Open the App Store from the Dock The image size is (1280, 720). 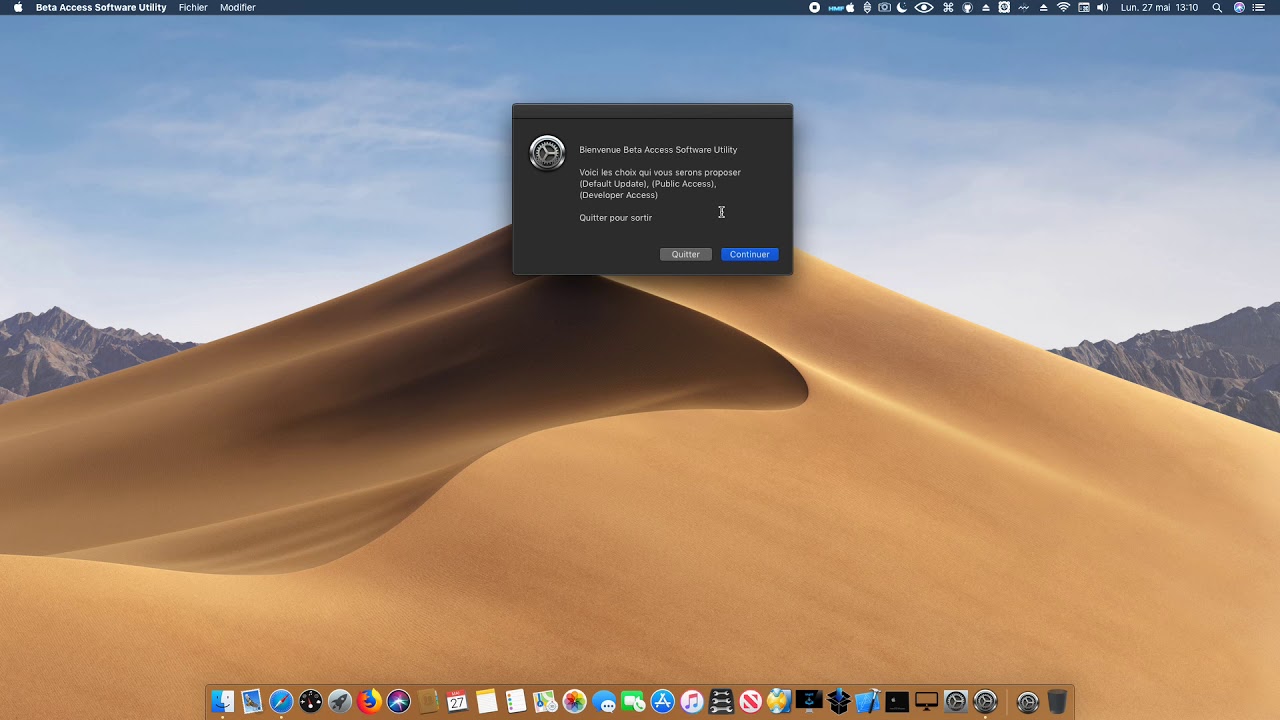coord(663,702)
